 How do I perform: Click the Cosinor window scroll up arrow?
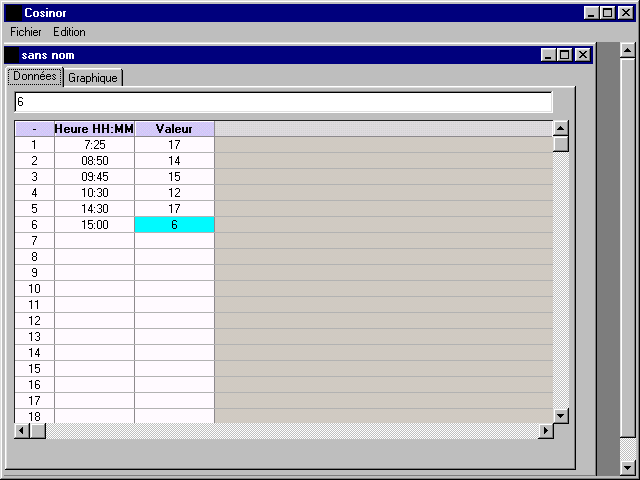[627, 51]
